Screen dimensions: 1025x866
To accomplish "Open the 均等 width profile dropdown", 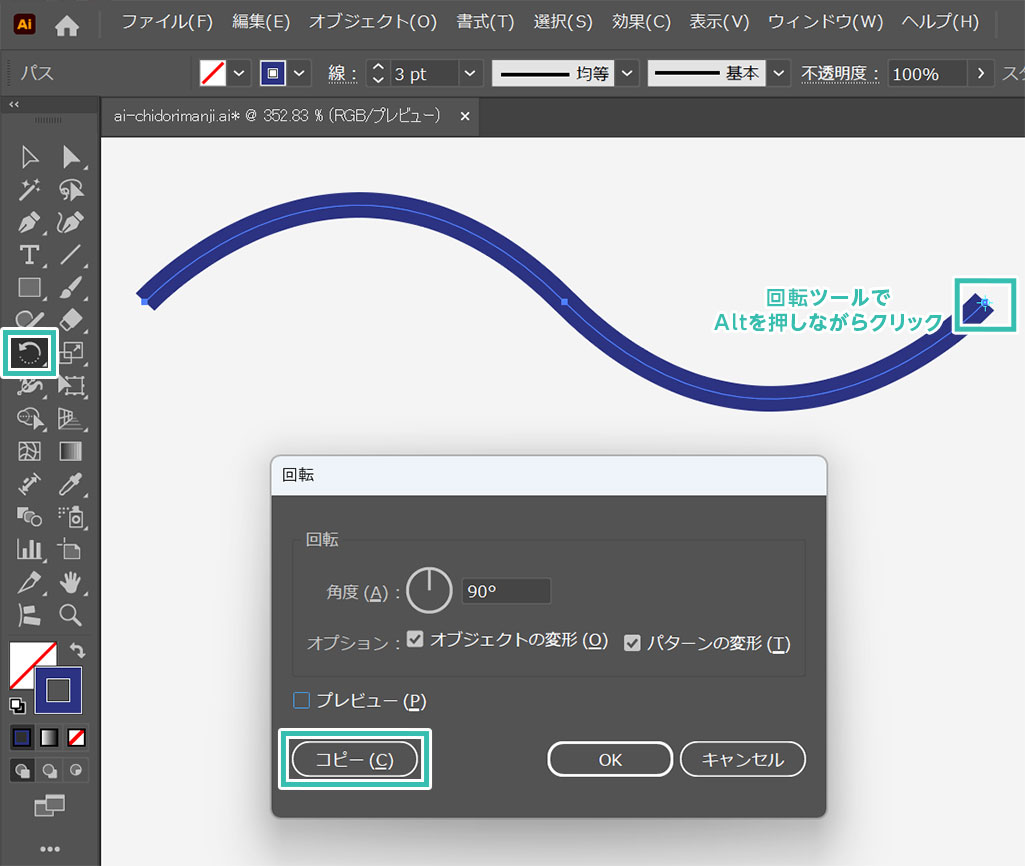I will (627, 73).
